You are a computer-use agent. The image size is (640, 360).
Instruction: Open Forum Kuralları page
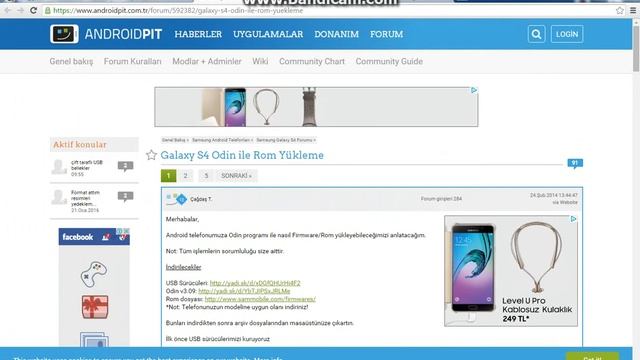pos(133,62)
